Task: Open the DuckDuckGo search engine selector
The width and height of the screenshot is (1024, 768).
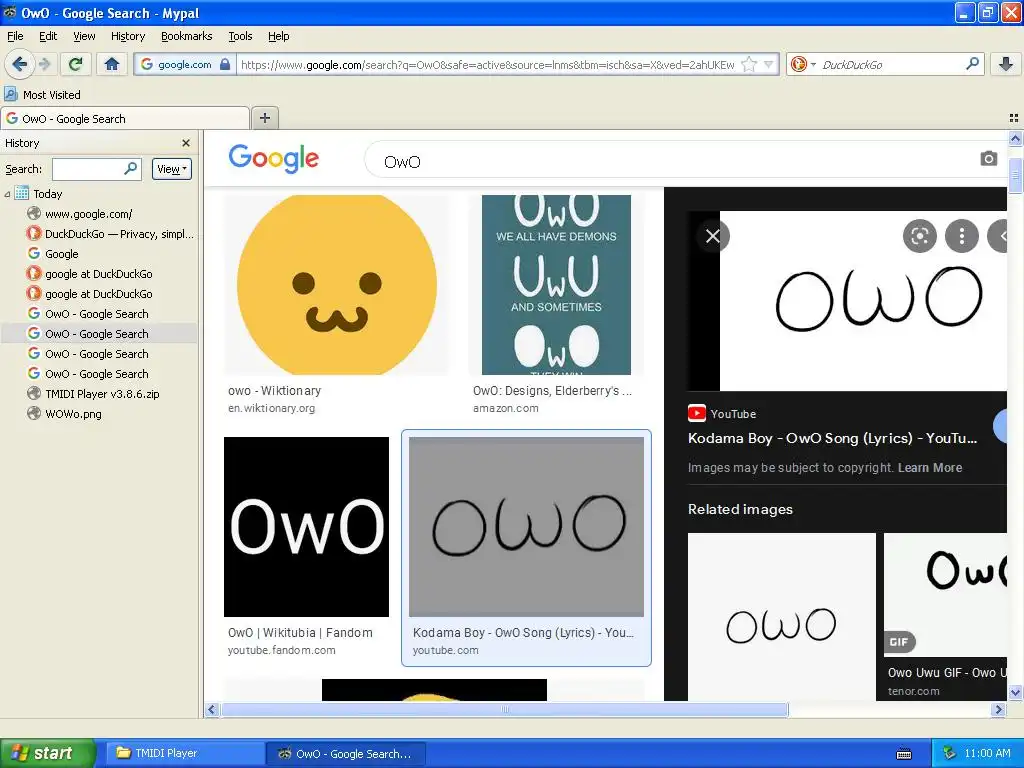Action: coord(803,65)
